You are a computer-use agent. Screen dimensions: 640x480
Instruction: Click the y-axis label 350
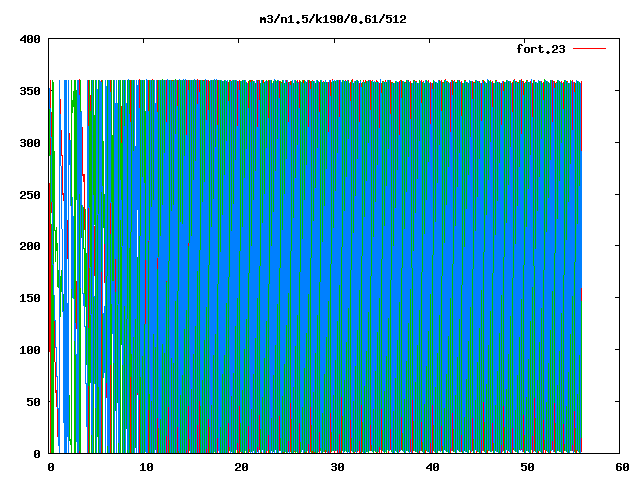[30, 91]
